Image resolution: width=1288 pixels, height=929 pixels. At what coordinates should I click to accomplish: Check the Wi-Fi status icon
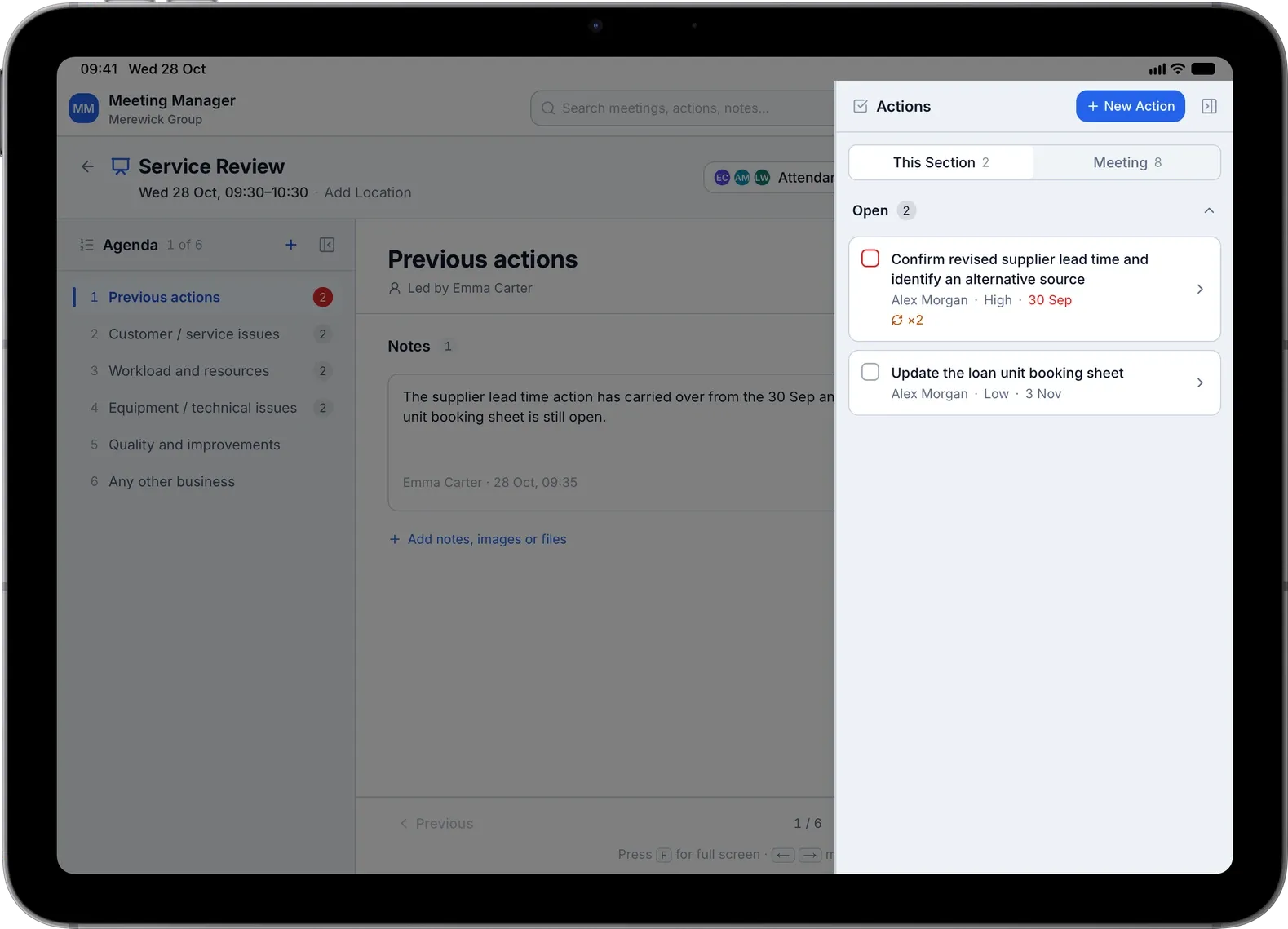pyautogui.click(x=1177, y=69)
